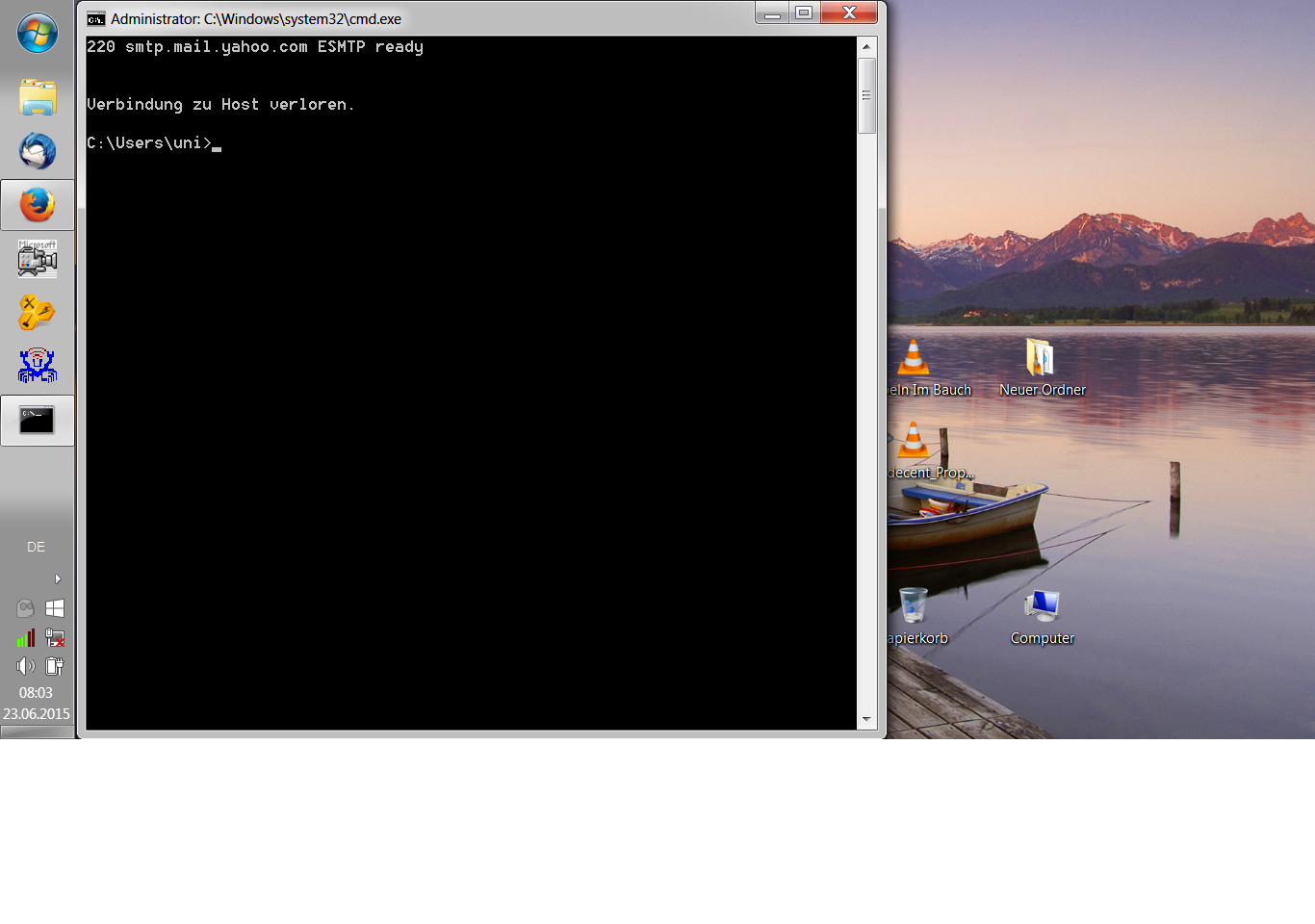Select the Computer desktop icon
Image resolution: width=1315 pixels, height=924 pixels.
[x=1043, y=616]
